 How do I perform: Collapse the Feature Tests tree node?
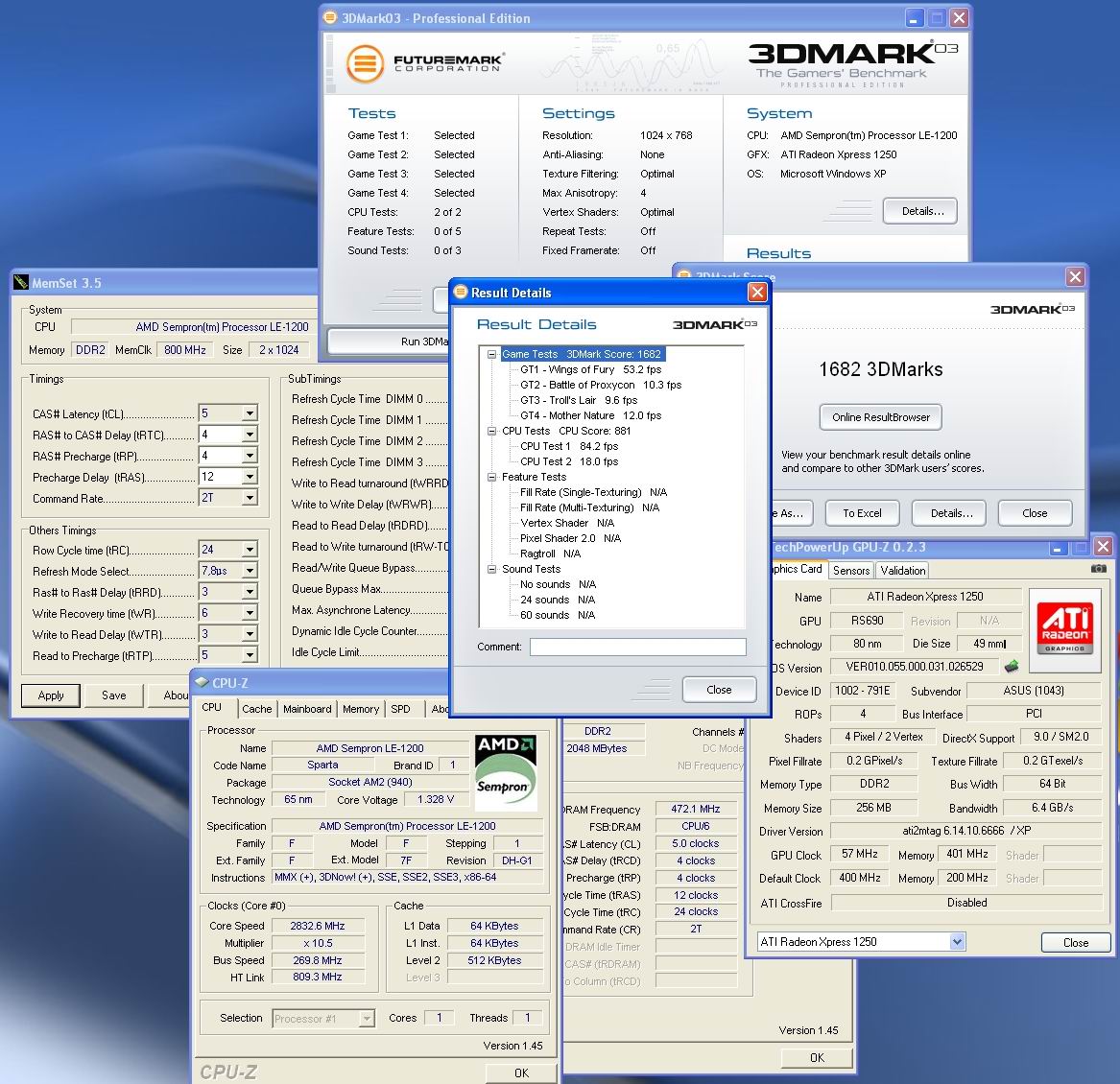click(491, 477)
